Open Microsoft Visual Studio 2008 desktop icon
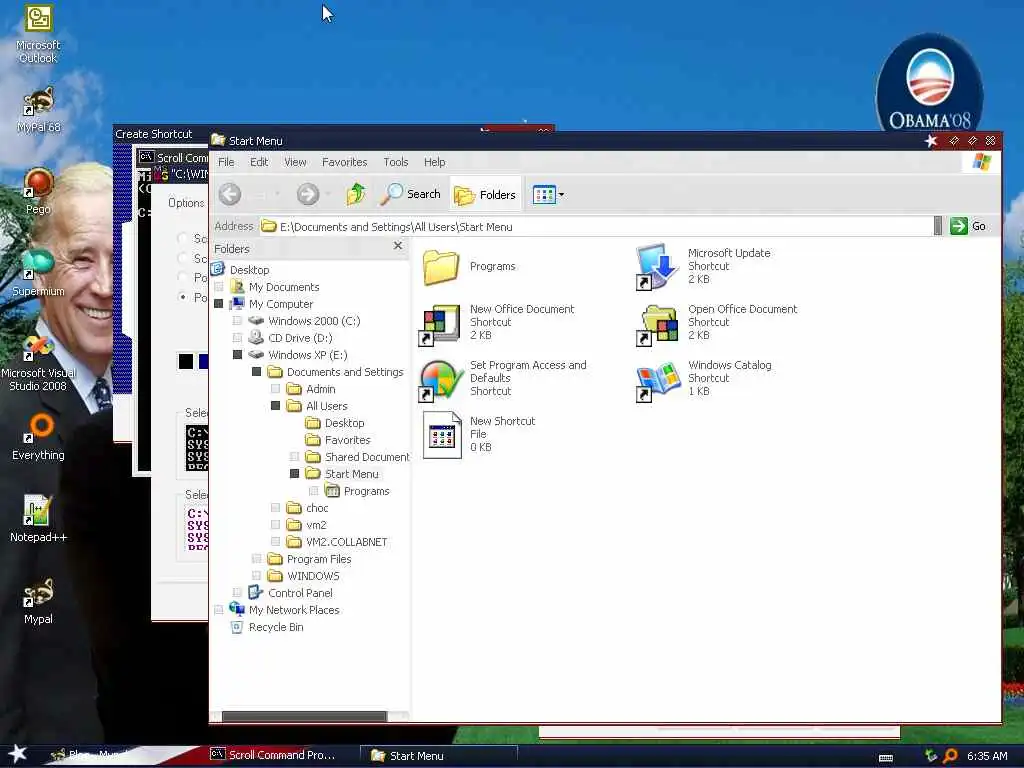Screen dimensions: 1024x768 coord(38,362)
